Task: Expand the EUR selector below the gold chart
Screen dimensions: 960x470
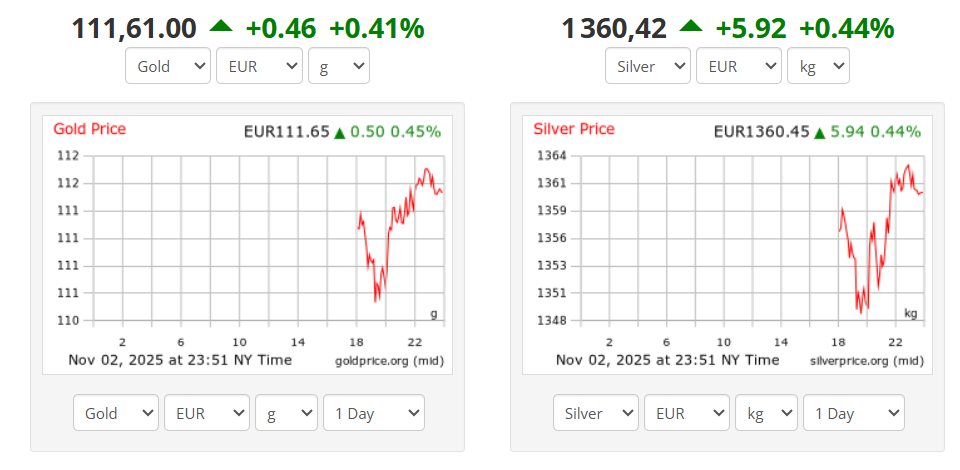Action: [207, 413]
